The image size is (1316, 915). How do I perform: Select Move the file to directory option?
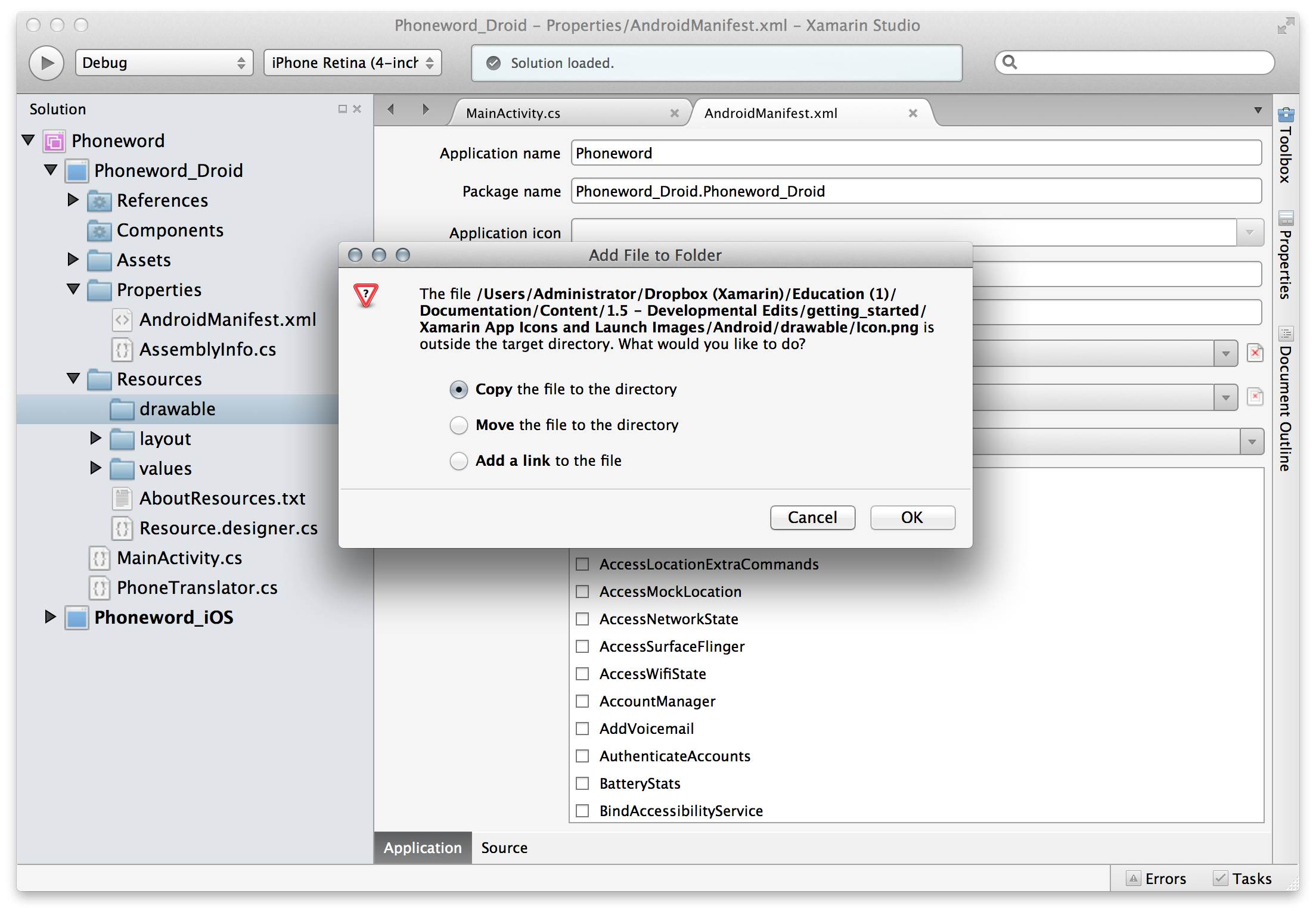click(459, 425)
